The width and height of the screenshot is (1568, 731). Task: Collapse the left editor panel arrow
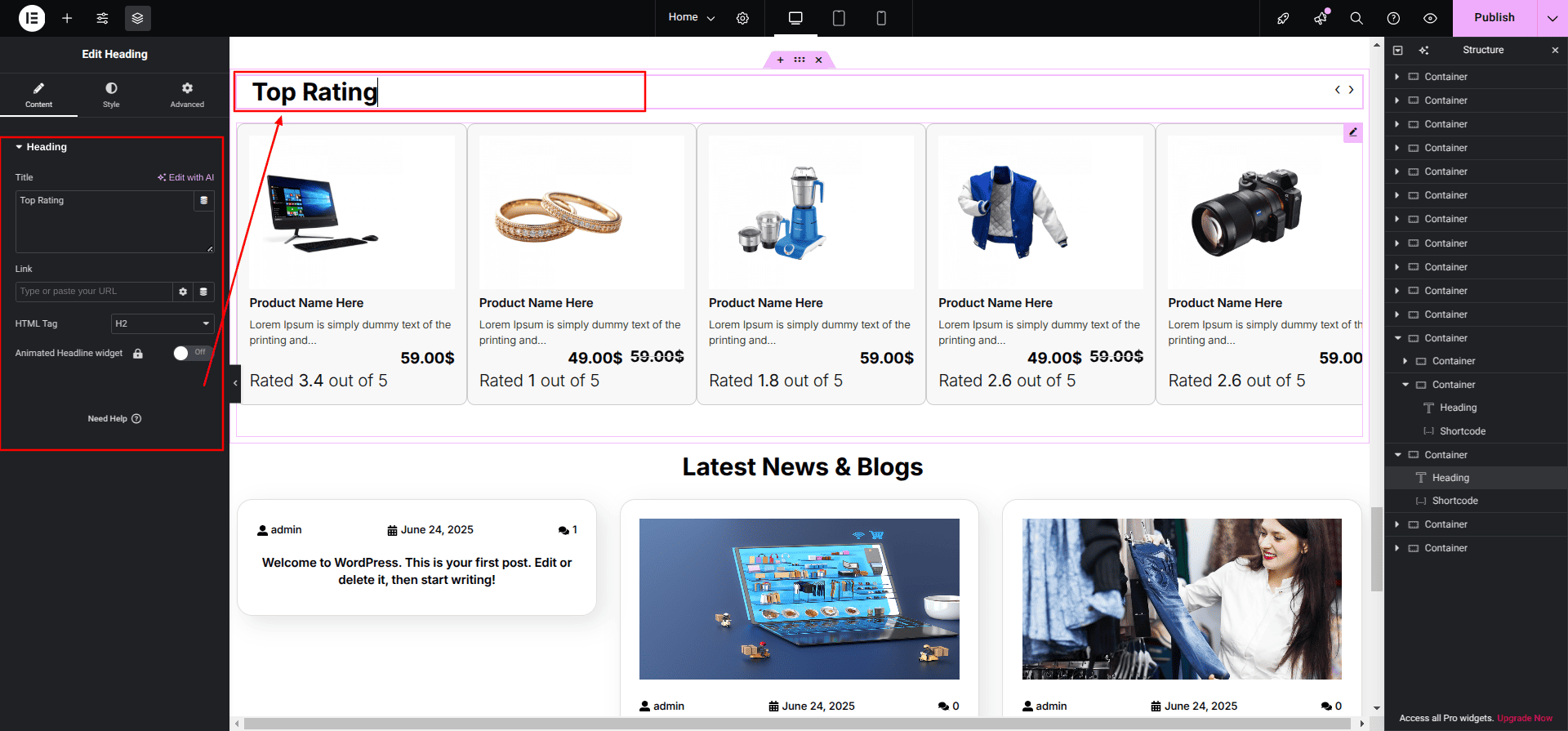[235, 383]
